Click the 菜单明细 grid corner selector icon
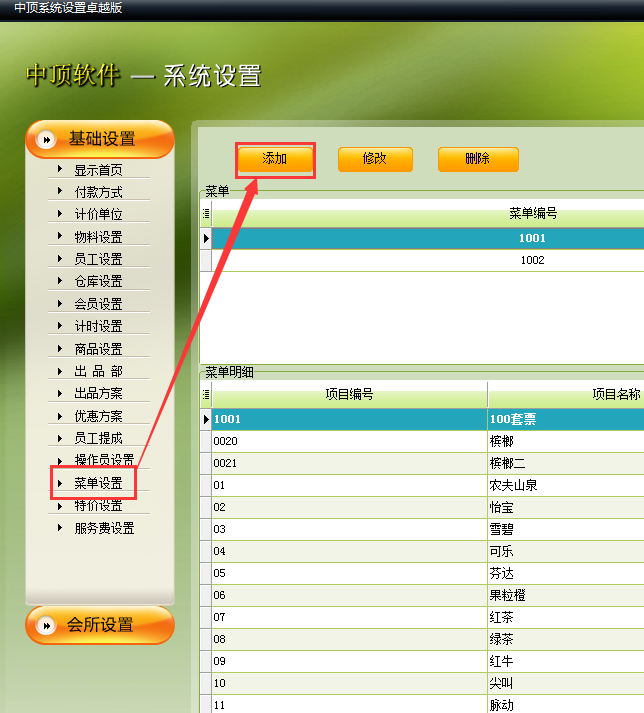 pyautogui.click(x=206, y=394)
